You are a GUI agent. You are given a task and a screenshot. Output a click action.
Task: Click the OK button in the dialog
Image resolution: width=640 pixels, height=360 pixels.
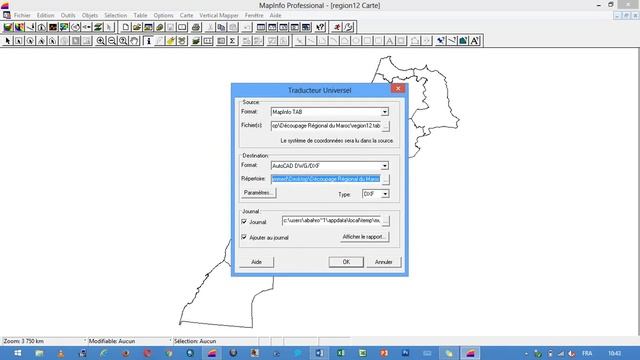346,262
